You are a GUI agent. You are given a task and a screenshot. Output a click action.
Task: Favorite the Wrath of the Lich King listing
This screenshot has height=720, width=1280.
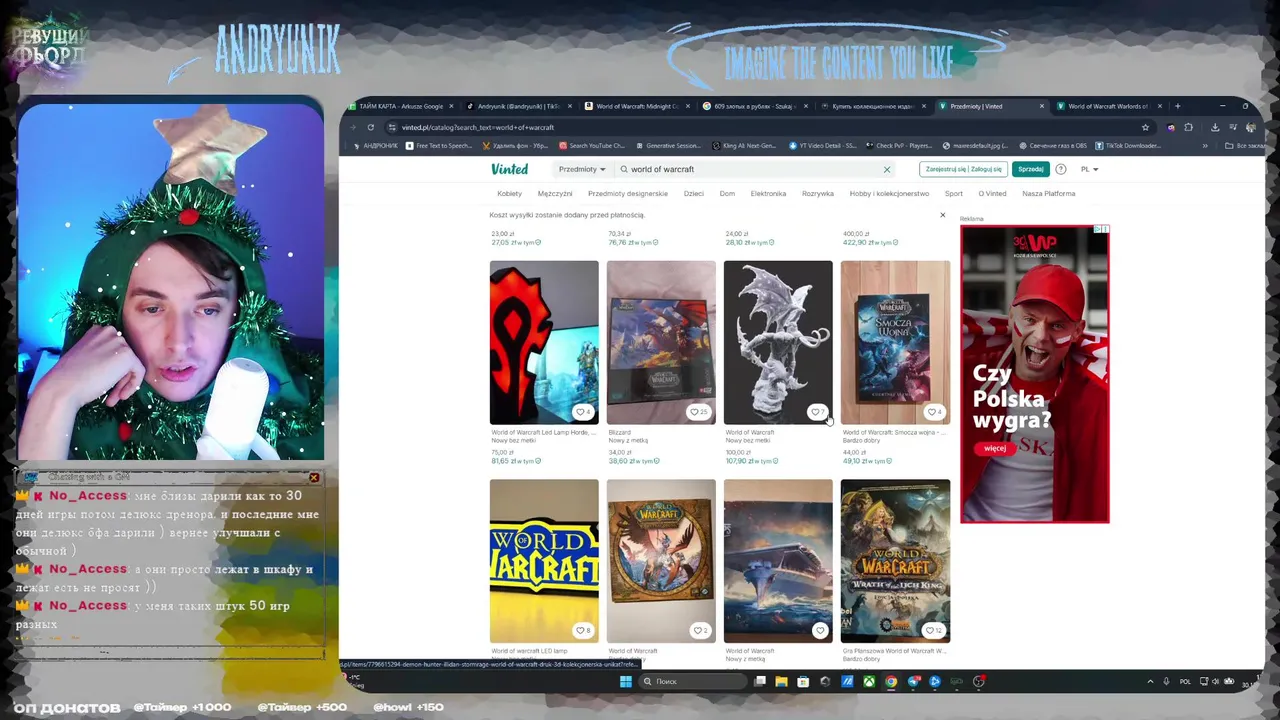click(x=933, y=630)
